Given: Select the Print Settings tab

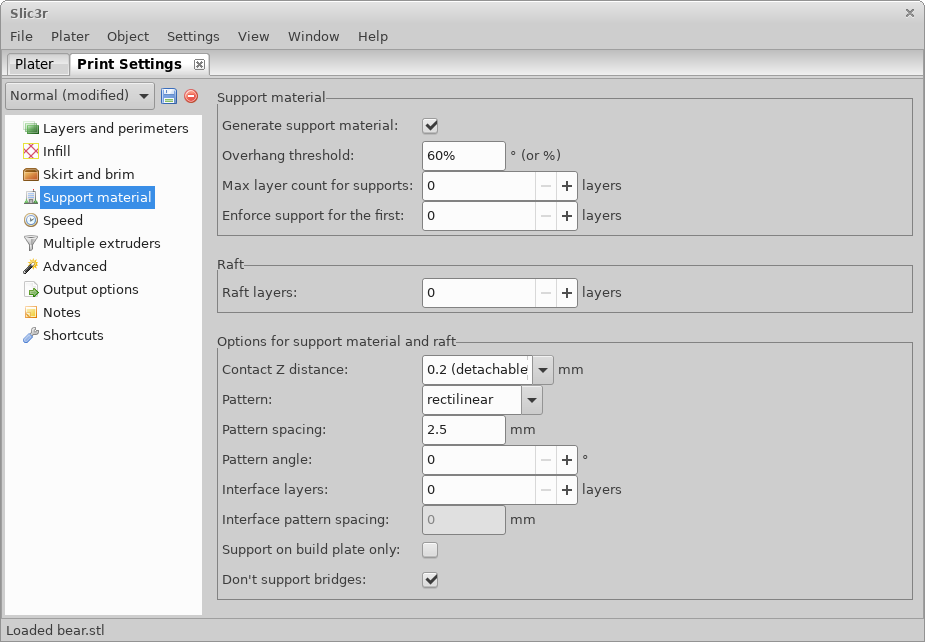Looking at the screenshot, I should click(x=129, y=64).
